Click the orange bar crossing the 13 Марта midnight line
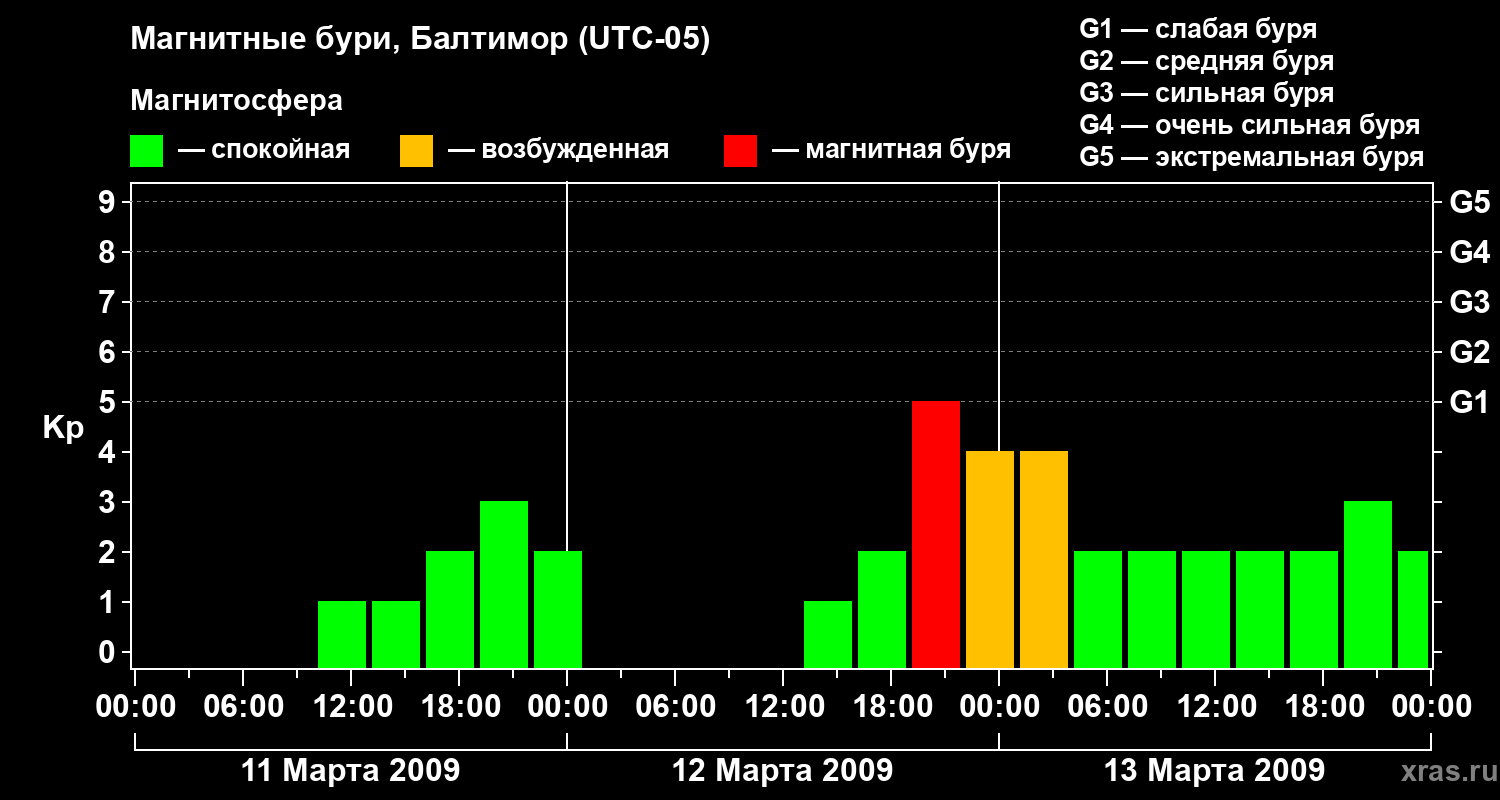The height and width of the screenshot is (800, 1500). (990, 559)
